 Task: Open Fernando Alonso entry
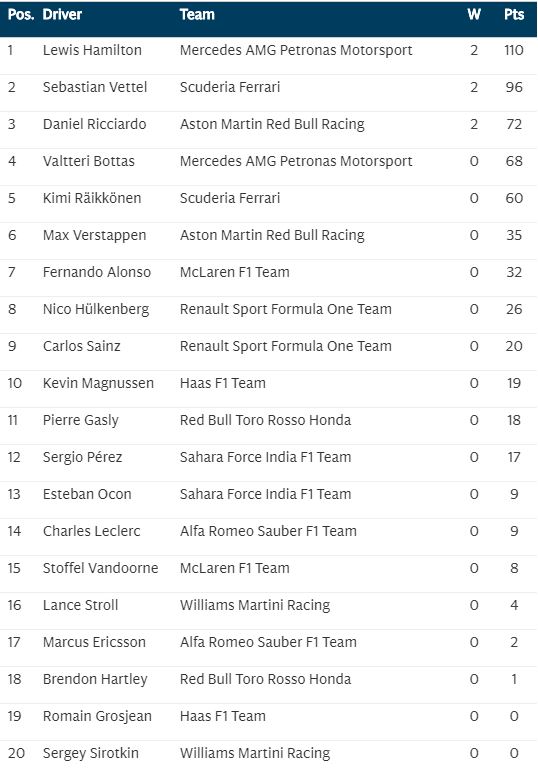click(269, 272)
